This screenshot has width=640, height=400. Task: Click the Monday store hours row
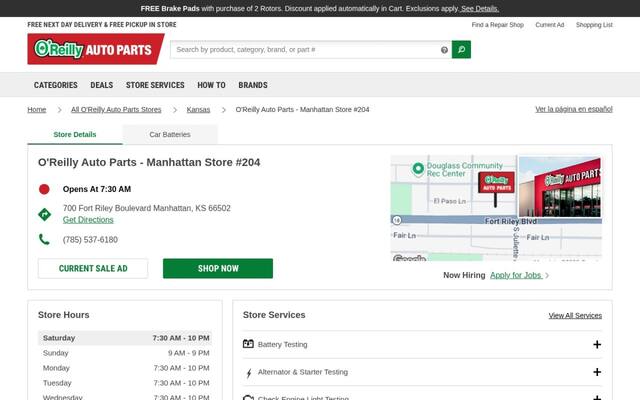[x=125, y=368]
